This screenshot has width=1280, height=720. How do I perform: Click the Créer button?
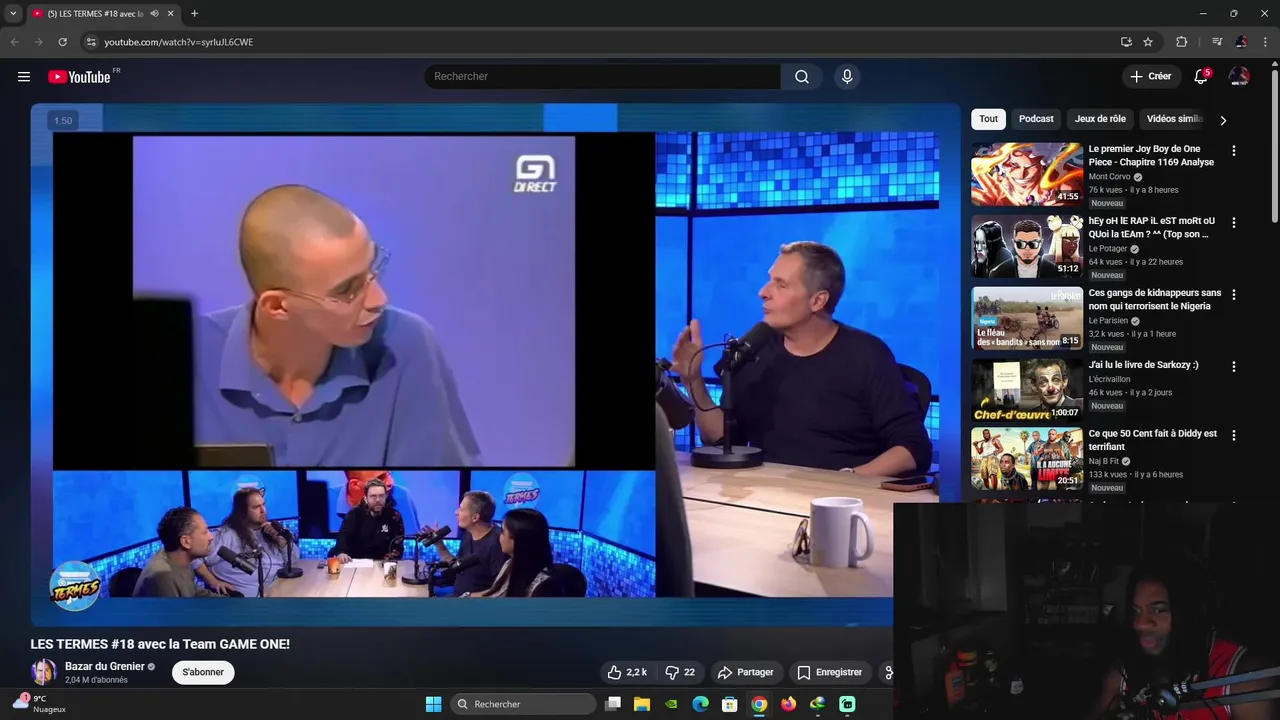tap(1150, 77)
